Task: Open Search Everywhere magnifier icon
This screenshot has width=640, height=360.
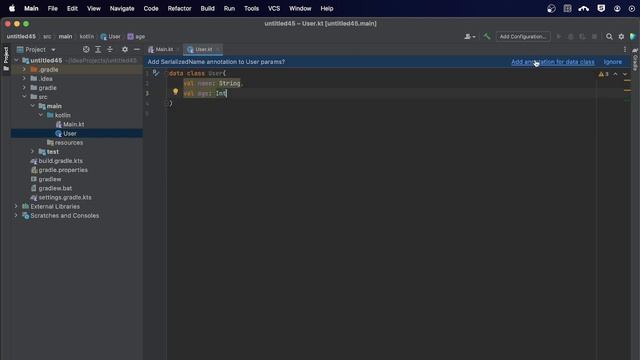Action: (609, 37)
